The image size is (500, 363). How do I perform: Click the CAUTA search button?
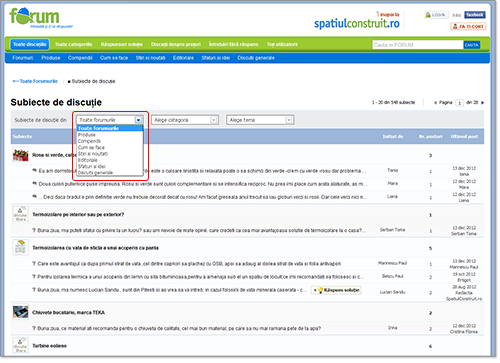tap(472, 45)
